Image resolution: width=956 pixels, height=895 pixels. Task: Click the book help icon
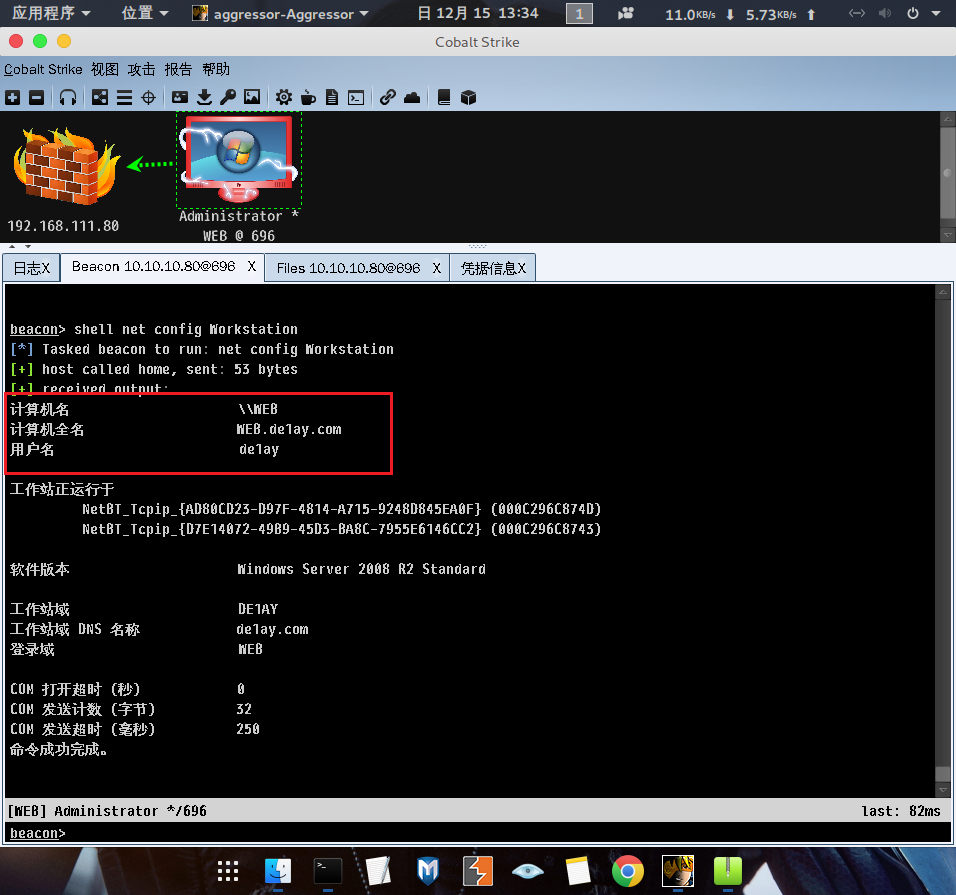click(x=444, y=98)
